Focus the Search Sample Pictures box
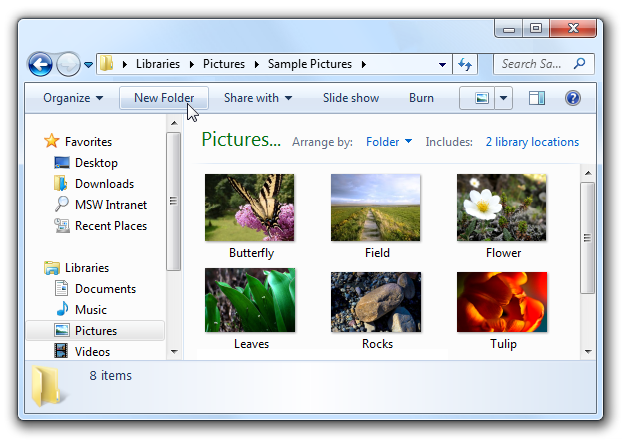 (x=543, y=64)
